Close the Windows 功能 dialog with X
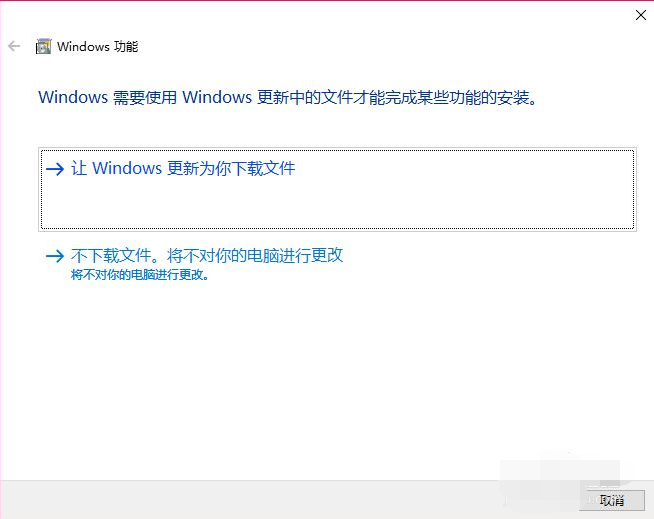The height and width of the screenshot is (519, 654). (x=641, y=15)
